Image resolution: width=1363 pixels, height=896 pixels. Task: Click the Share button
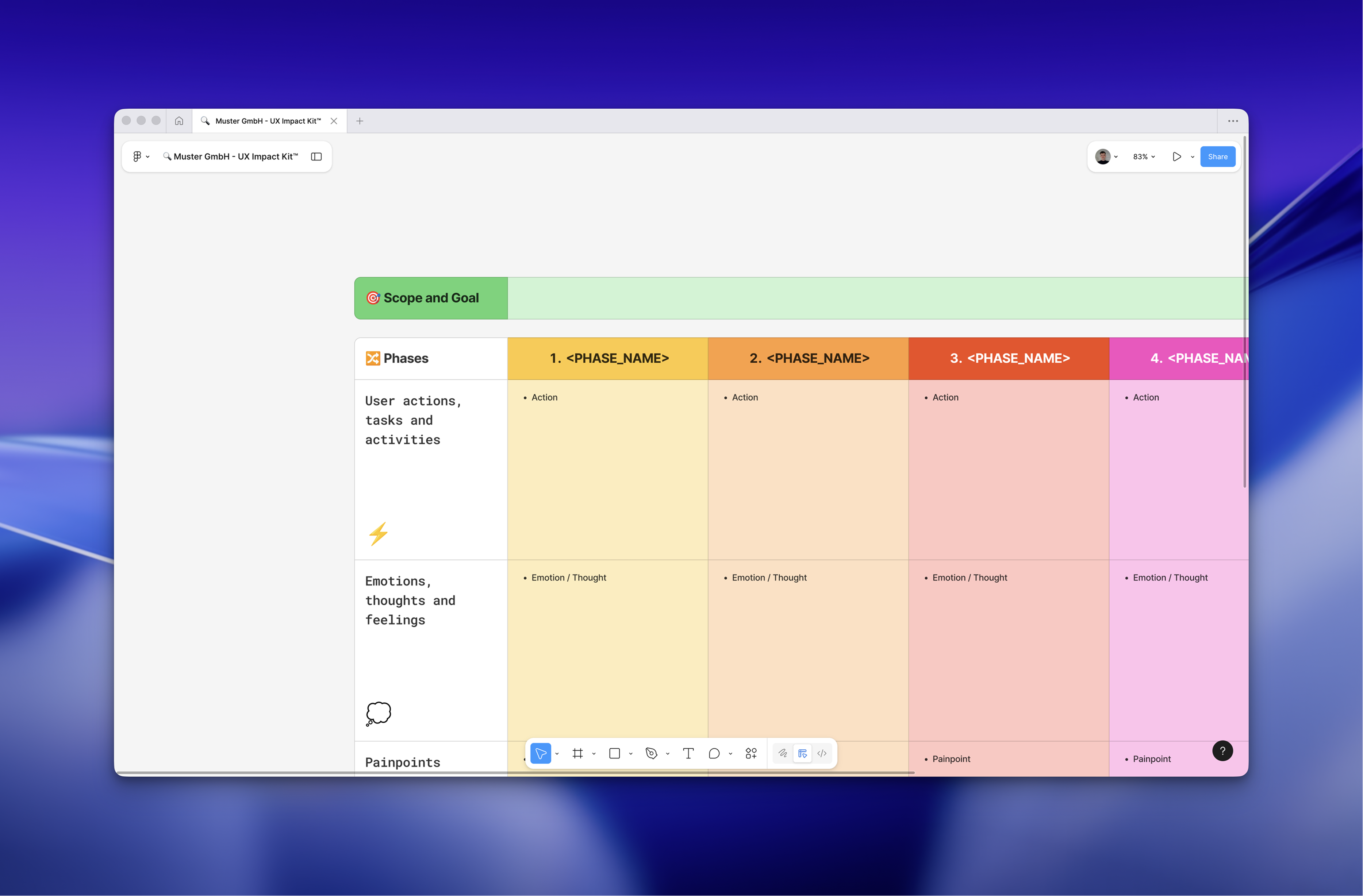[1217, 156]
